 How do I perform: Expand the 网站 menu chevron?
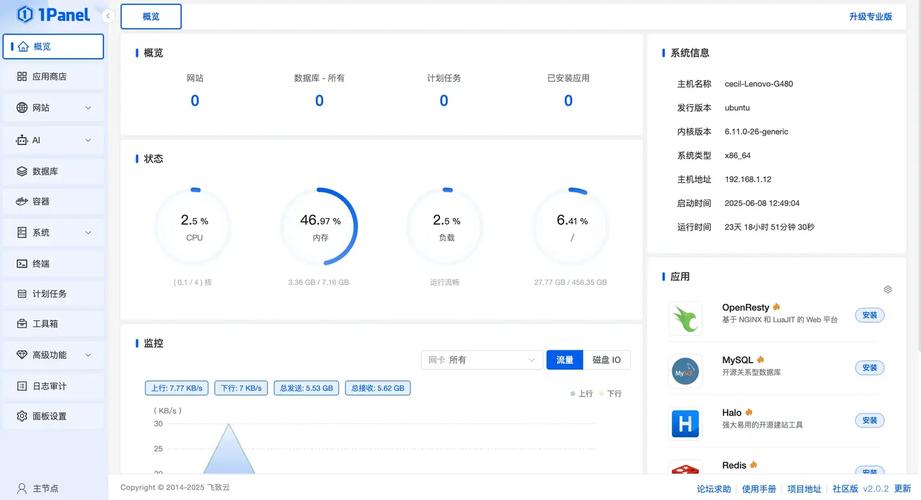[x=88, y=108]
